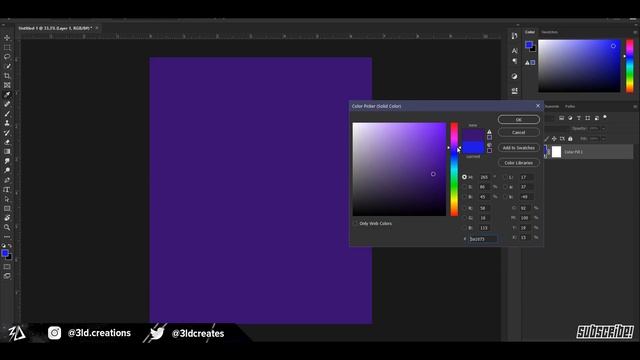Select the Dodge tool
The width and height of the screenshot is (640, 360).
[7, 171]
